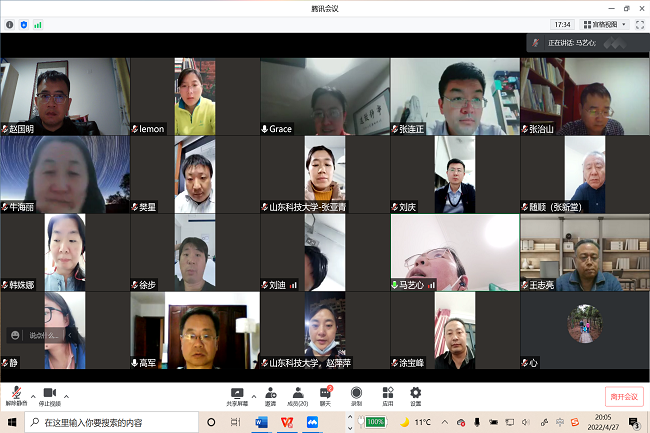Select the video tile of 马艺心
The width and height of the screenshot is (650, 433).
coord(454,252)
